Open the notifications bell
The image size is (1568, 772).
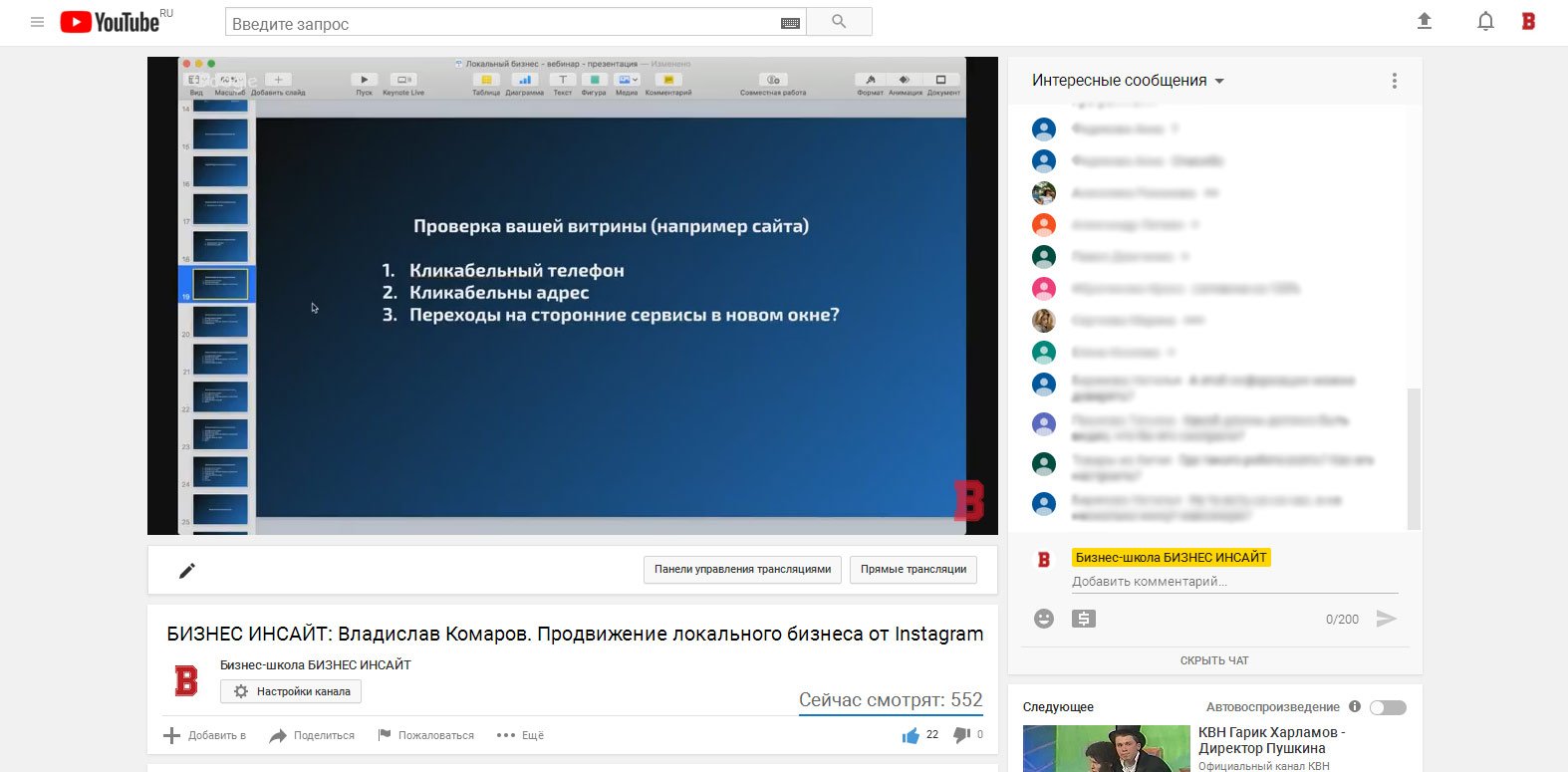coord(1485,21)
